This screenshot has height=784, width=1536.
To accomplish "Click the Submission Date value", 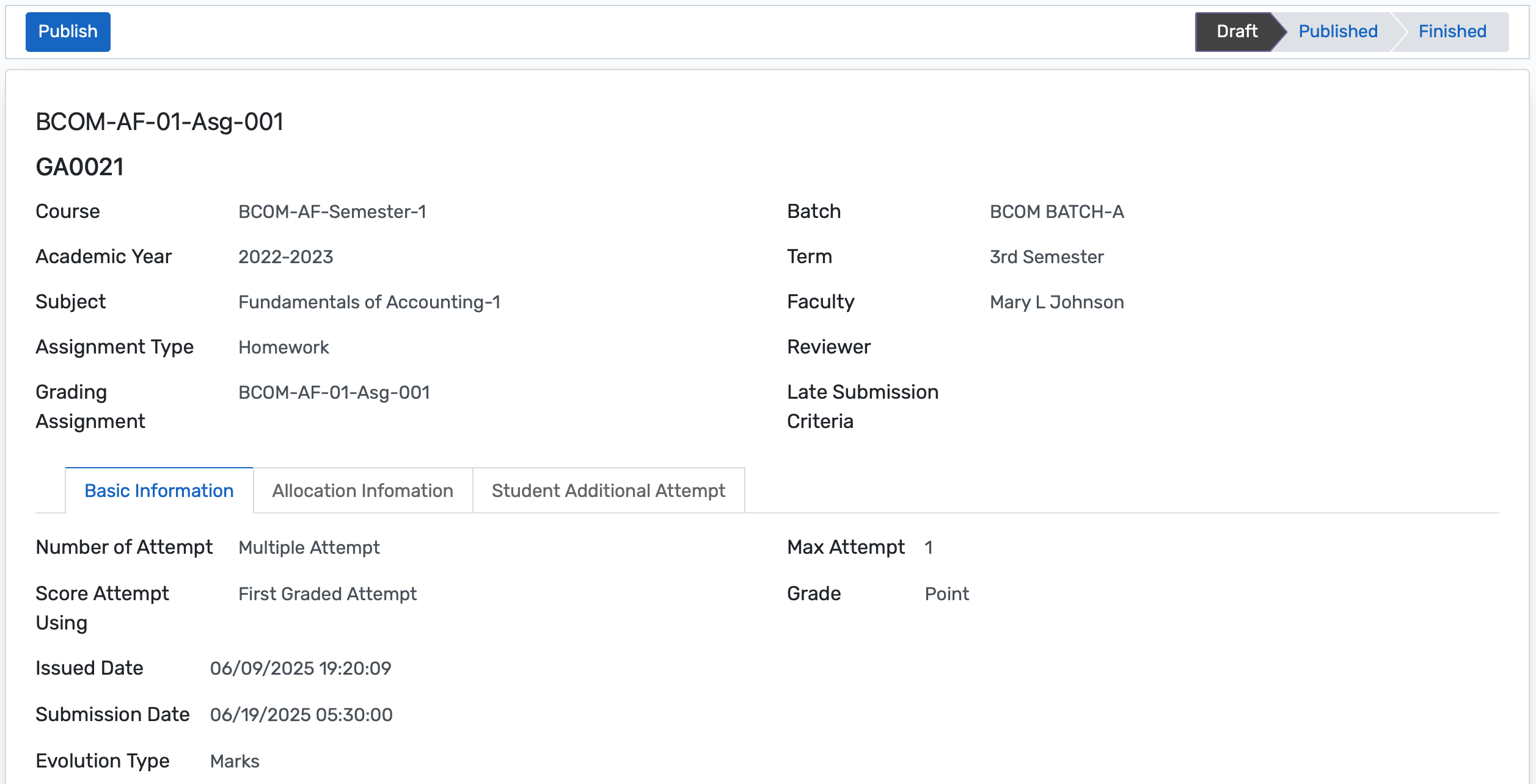I will (301, 714).
